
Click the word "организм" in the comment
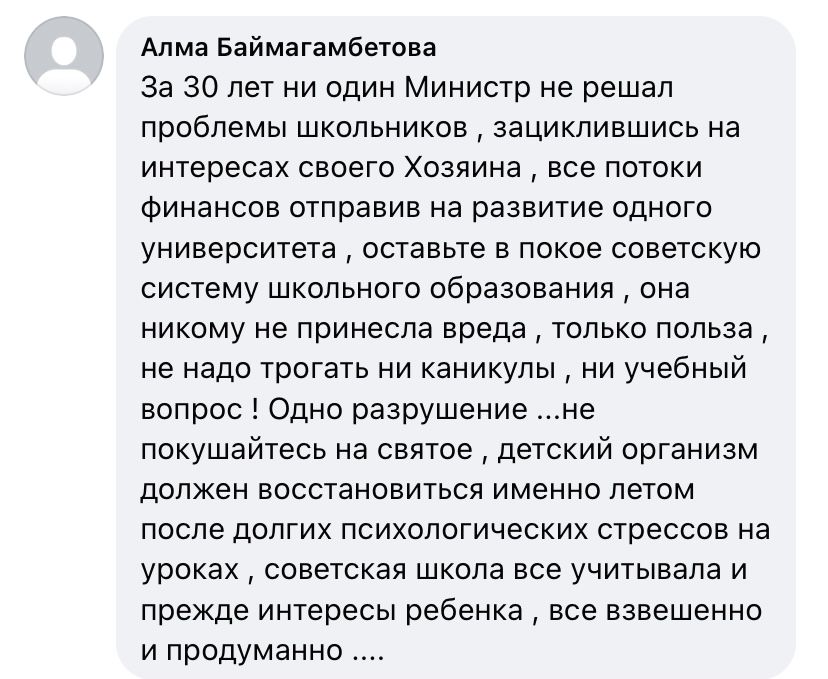(690, 450)
